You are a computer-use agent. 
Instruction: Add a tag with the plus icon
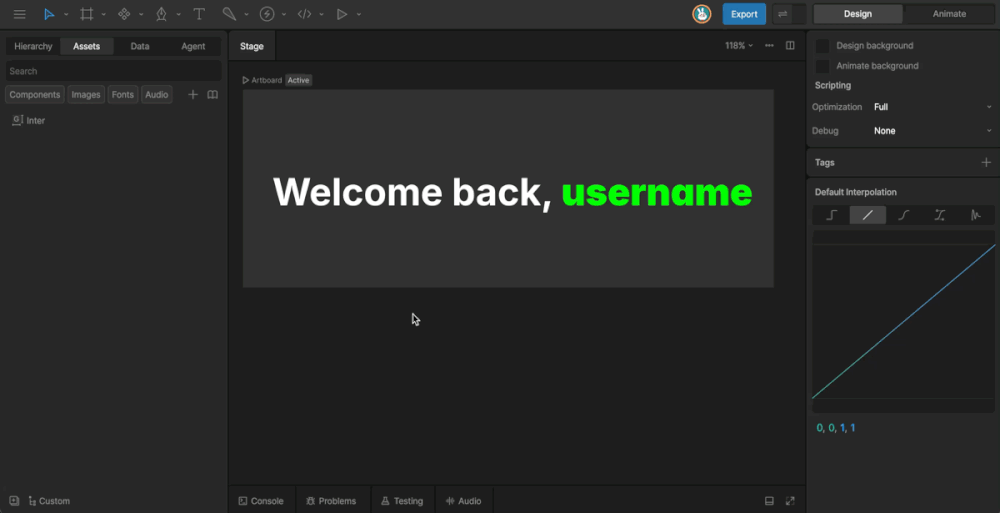point(986,163)
